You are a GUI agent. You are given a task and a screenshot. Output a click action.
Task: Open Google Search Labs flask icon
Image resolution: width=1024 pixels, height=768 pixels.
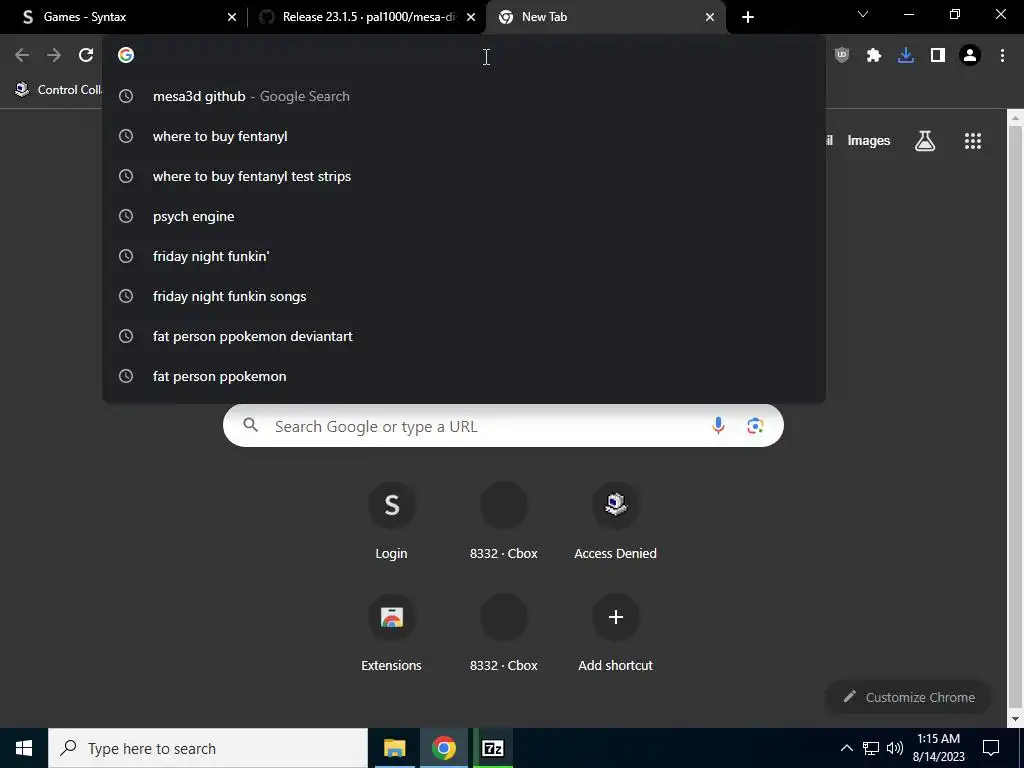(925, 140)
